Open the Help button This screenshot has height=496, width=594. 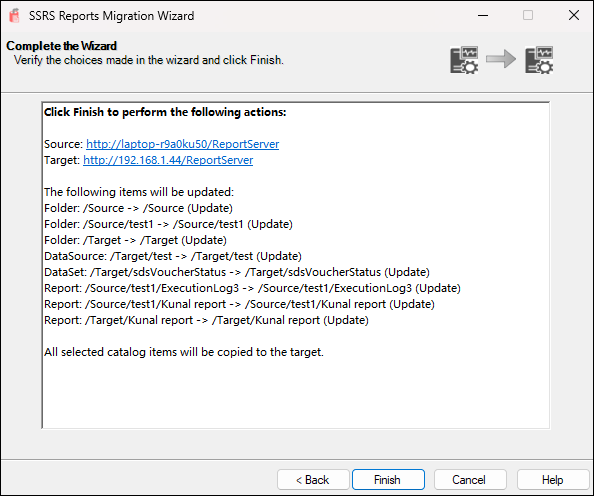(x=553, y=480)
